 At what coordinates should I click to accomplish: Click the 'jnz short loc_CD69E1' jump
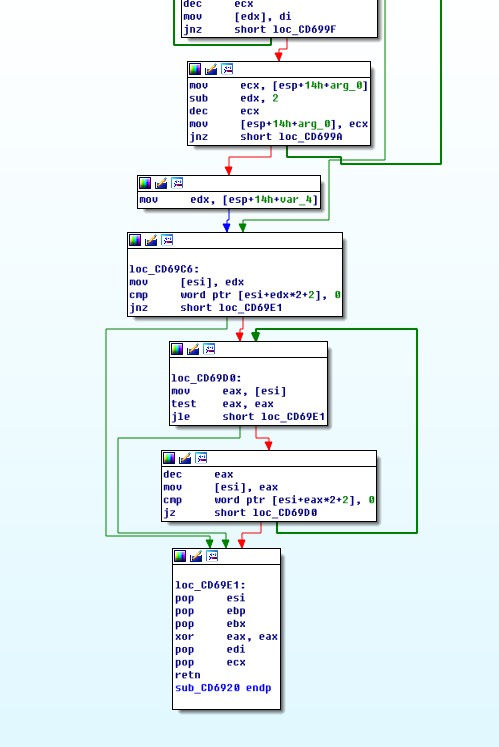point(206,308)
